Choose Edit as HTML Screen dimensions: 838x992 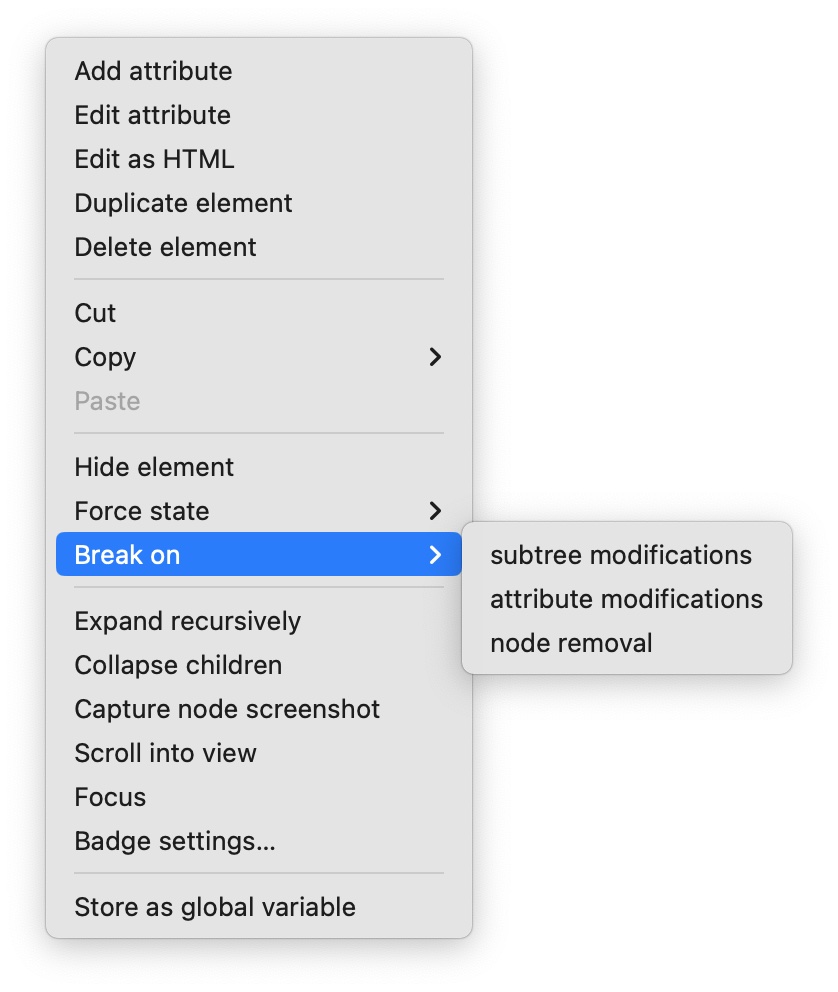tap(154, 159)
